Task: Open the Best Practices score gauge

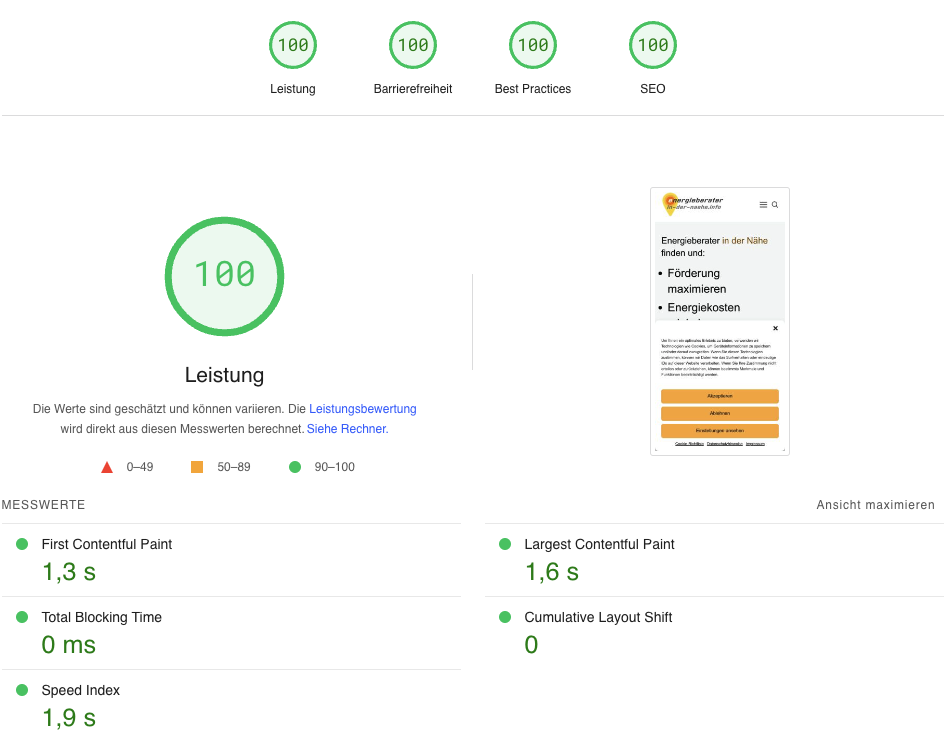Action: tap(533, 46)
